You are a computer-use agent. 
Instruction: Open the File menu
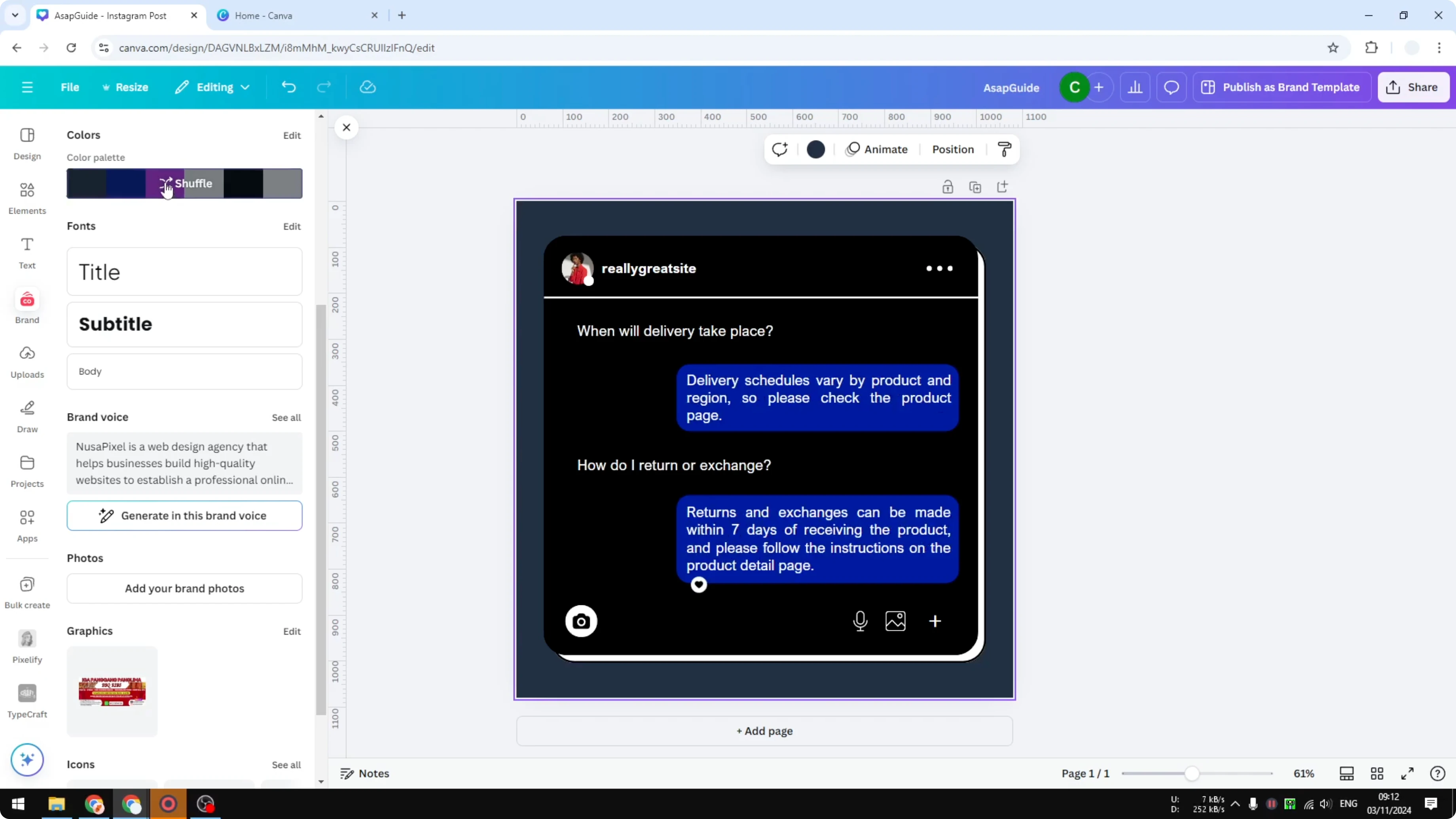(70, 87)
